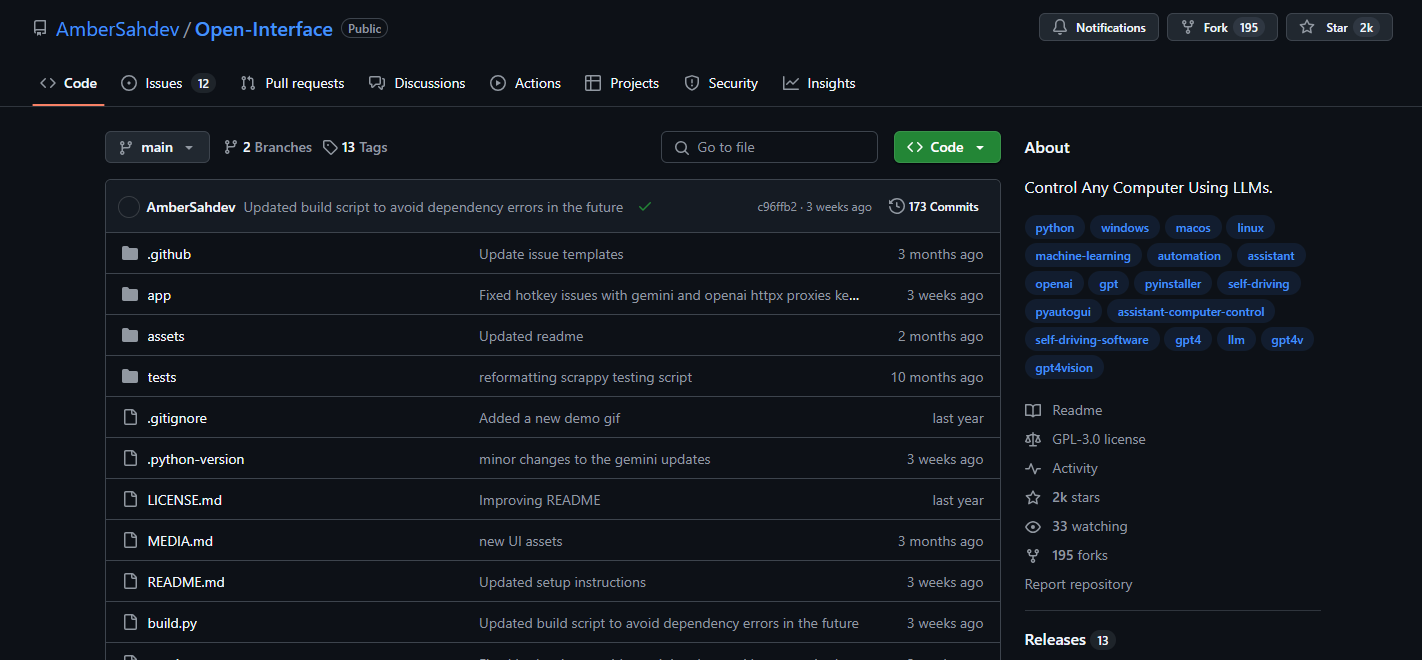1422x660 pixels.
Task: Click the scale icon beside GPL-3.0 license
Action: [x=1033, y=439]
